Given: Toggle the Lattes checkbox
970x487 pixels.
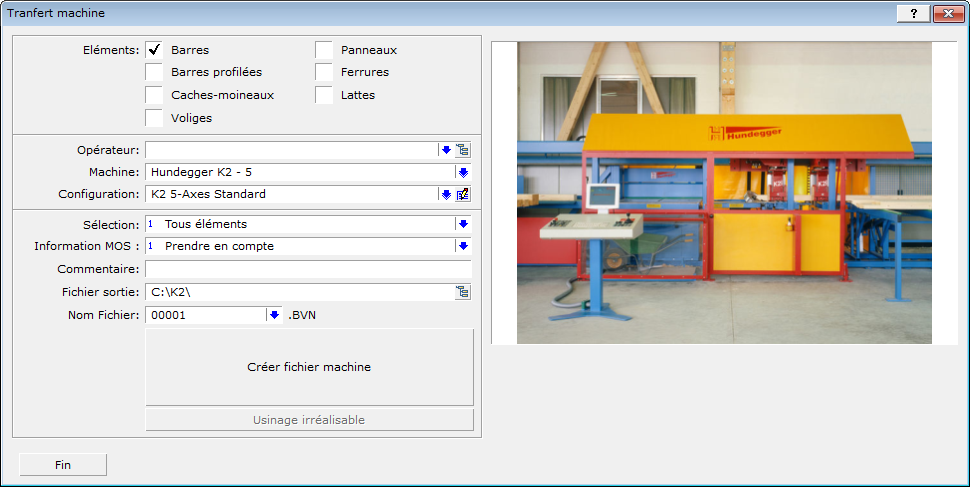Looking at the screenshot, I should point(324,95).
